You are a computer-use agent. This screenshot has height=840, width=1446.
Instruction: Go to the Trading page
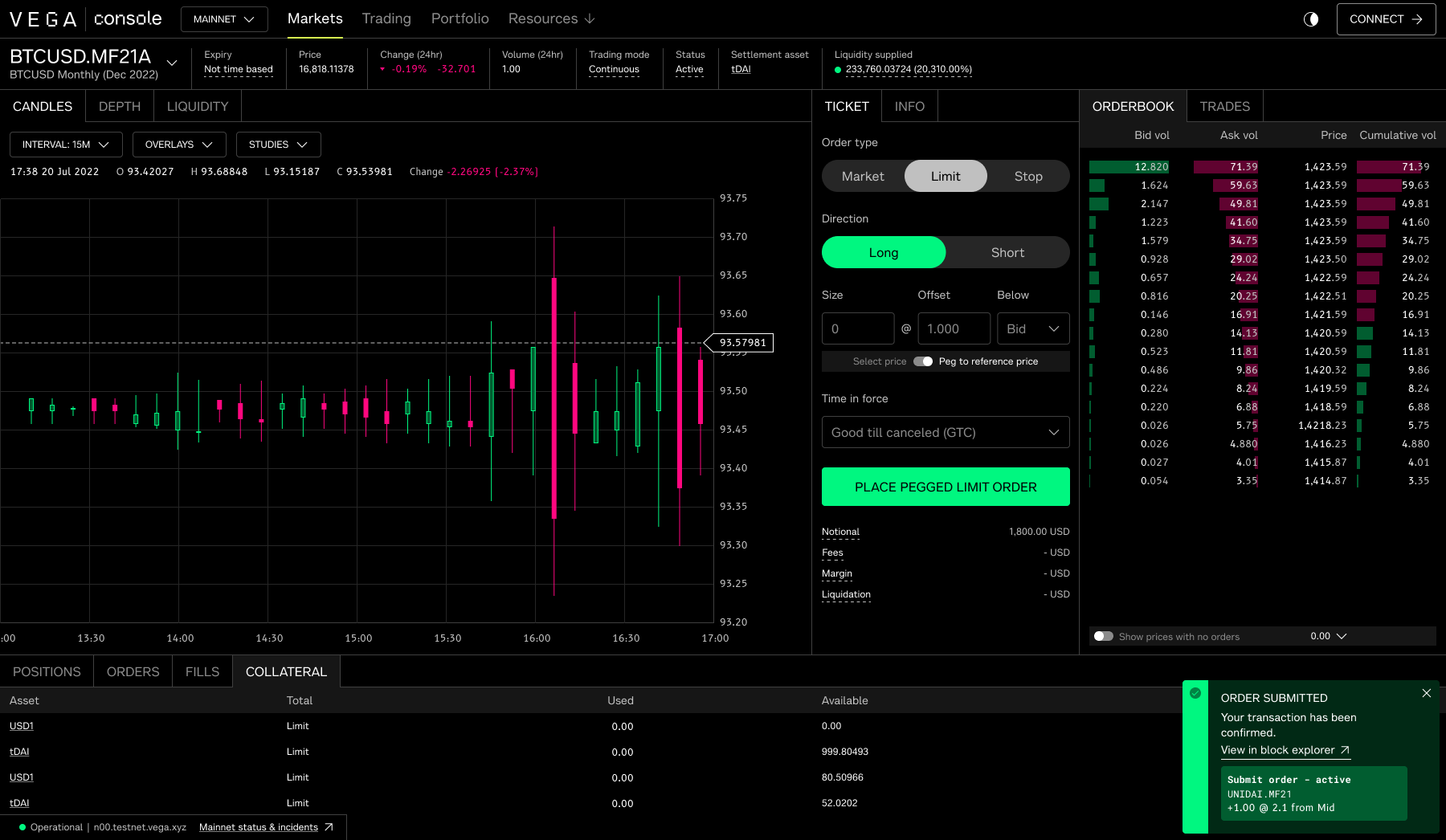pos(386,18)
